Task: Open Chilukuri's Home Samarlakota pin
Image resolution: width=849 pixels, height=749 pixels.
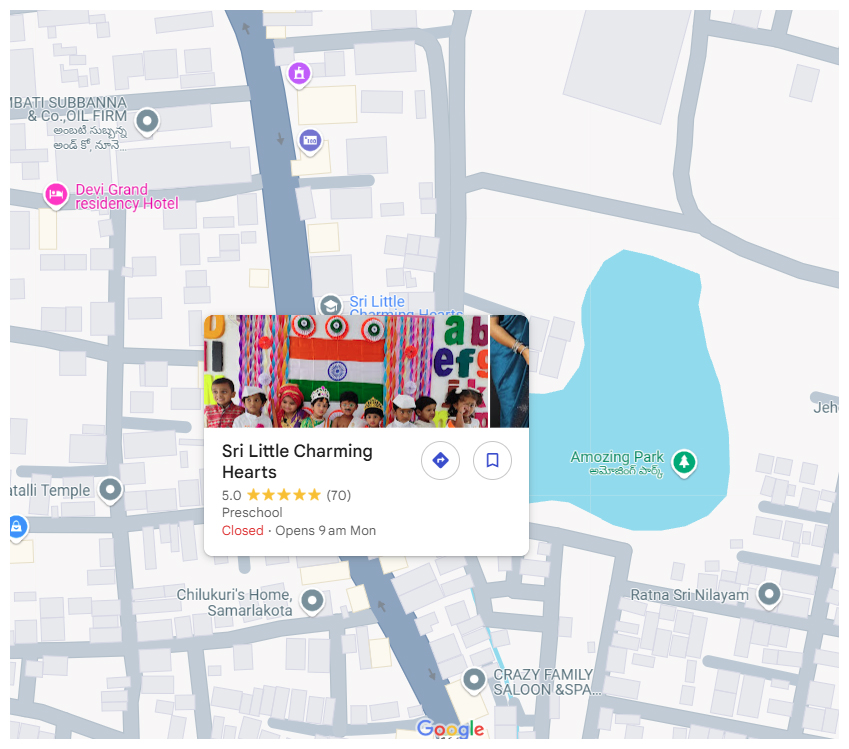Action: click(x=312, y=601)
